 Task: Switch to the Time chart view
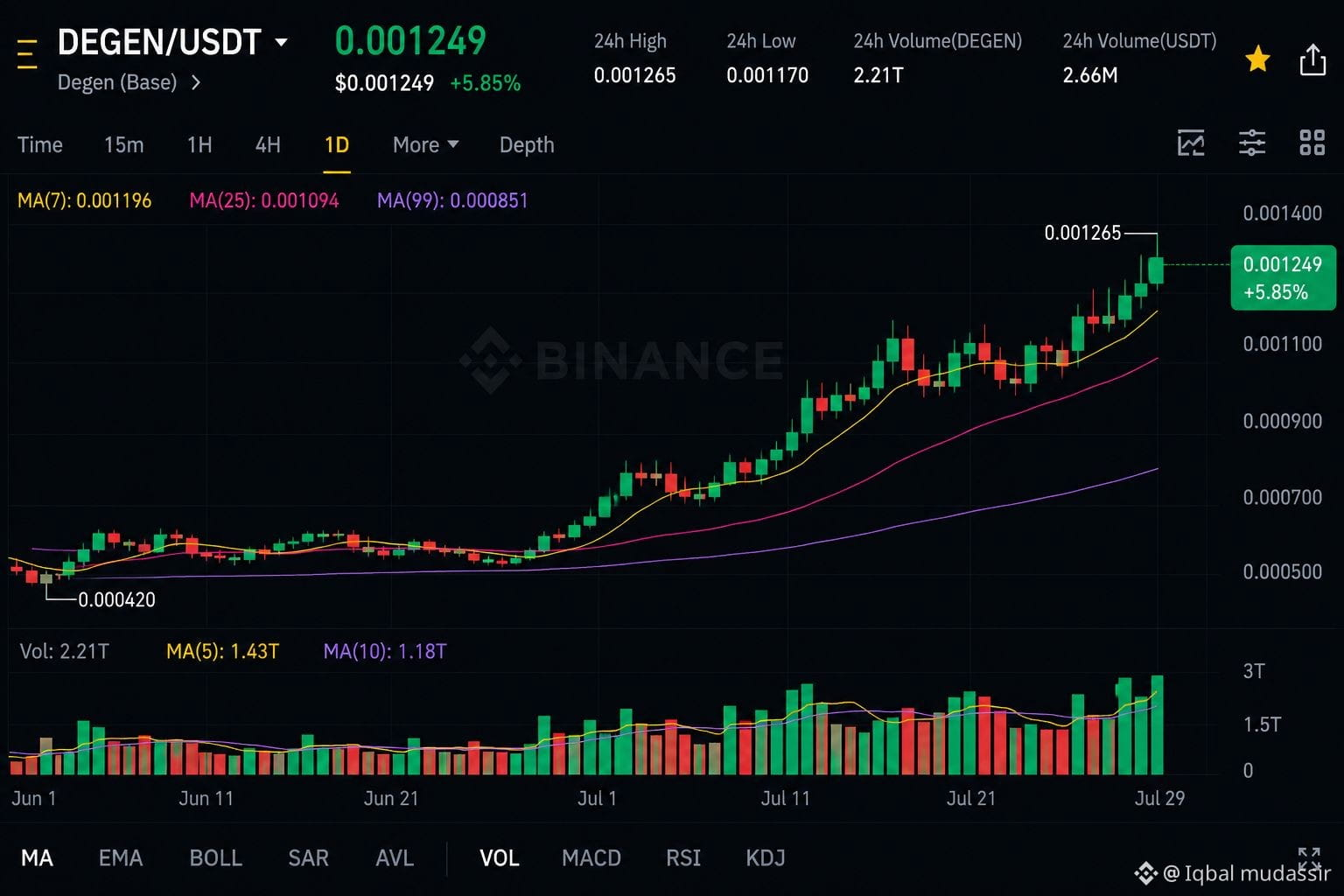[40, 144]
